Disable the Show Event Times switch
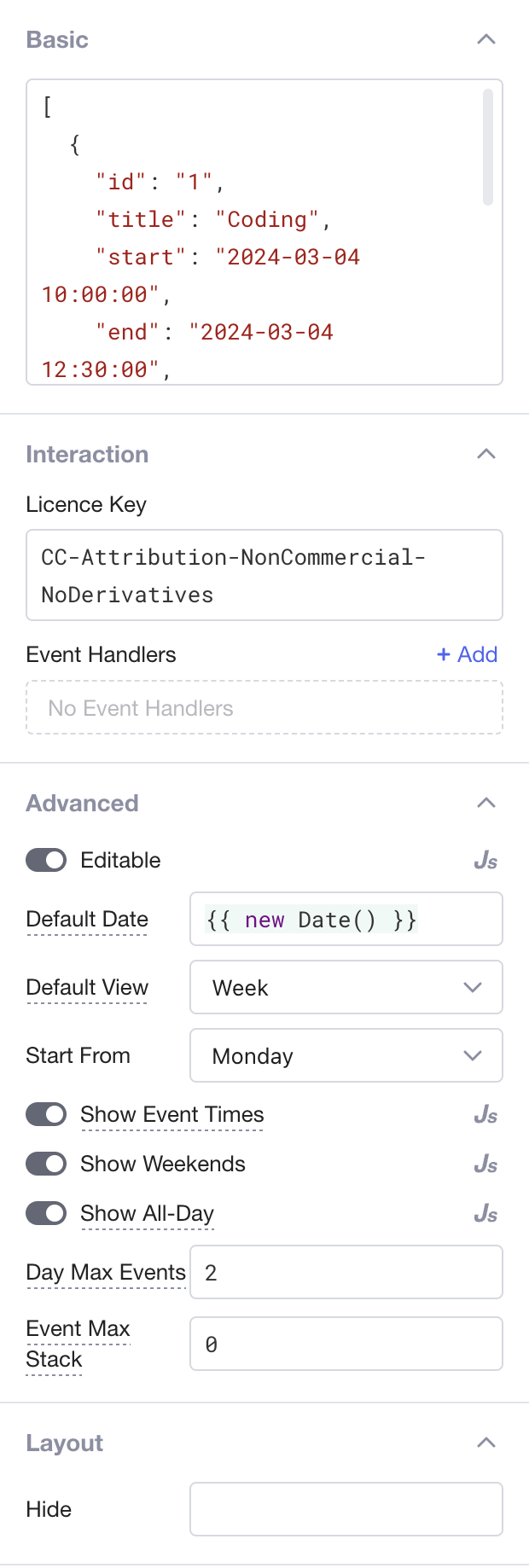Image resolution: width=529 pixels, height=1568 pixels. [46, 1114]
